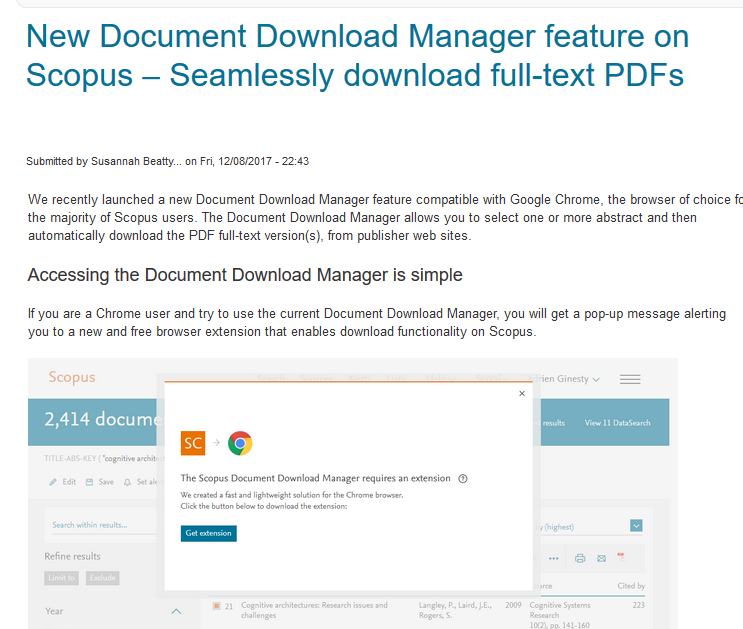Click the Set alert bell icon
The image size is (743, 629).
127,483
